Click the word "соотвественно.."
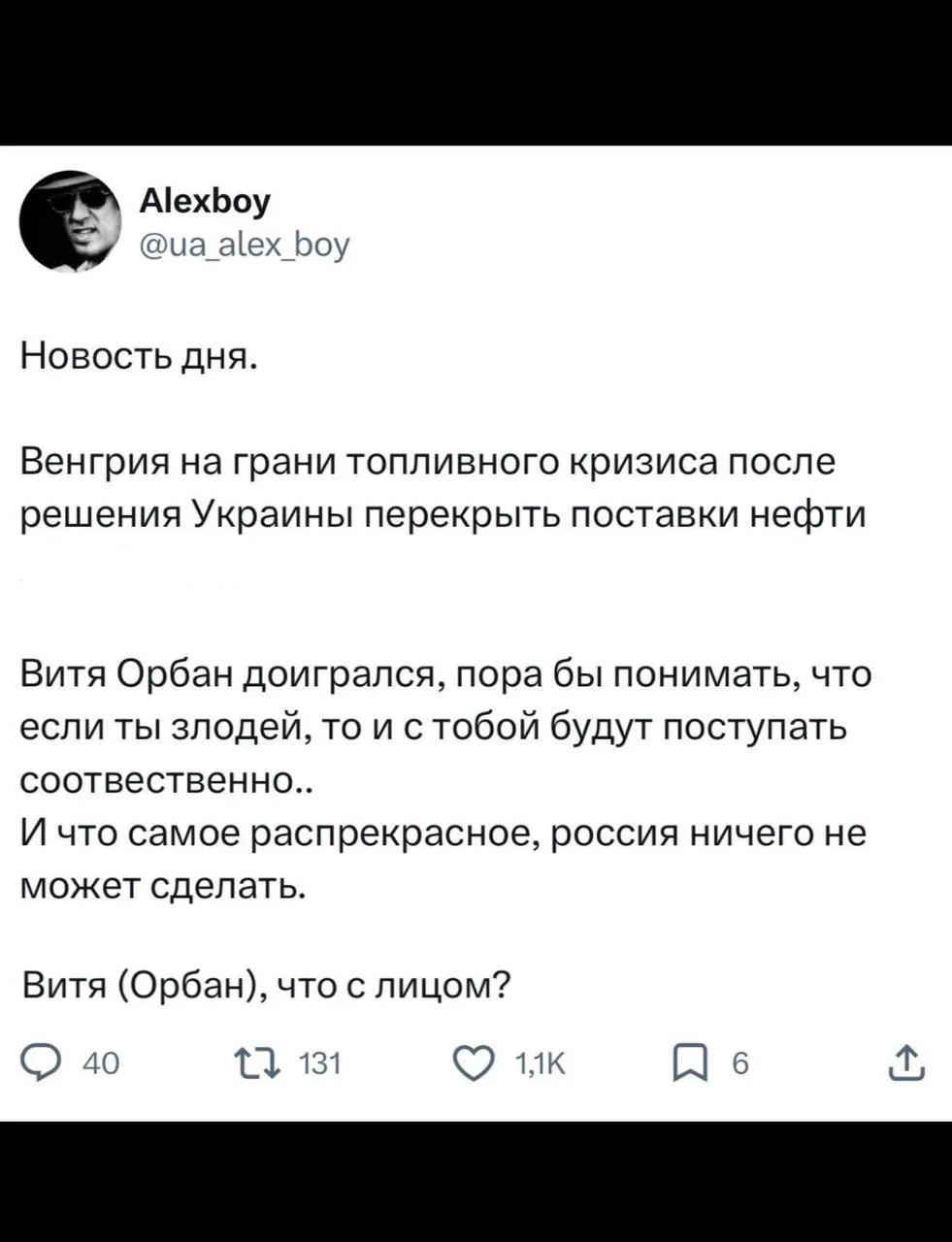The image size is (952, 1242). click(x=167, y=779)
